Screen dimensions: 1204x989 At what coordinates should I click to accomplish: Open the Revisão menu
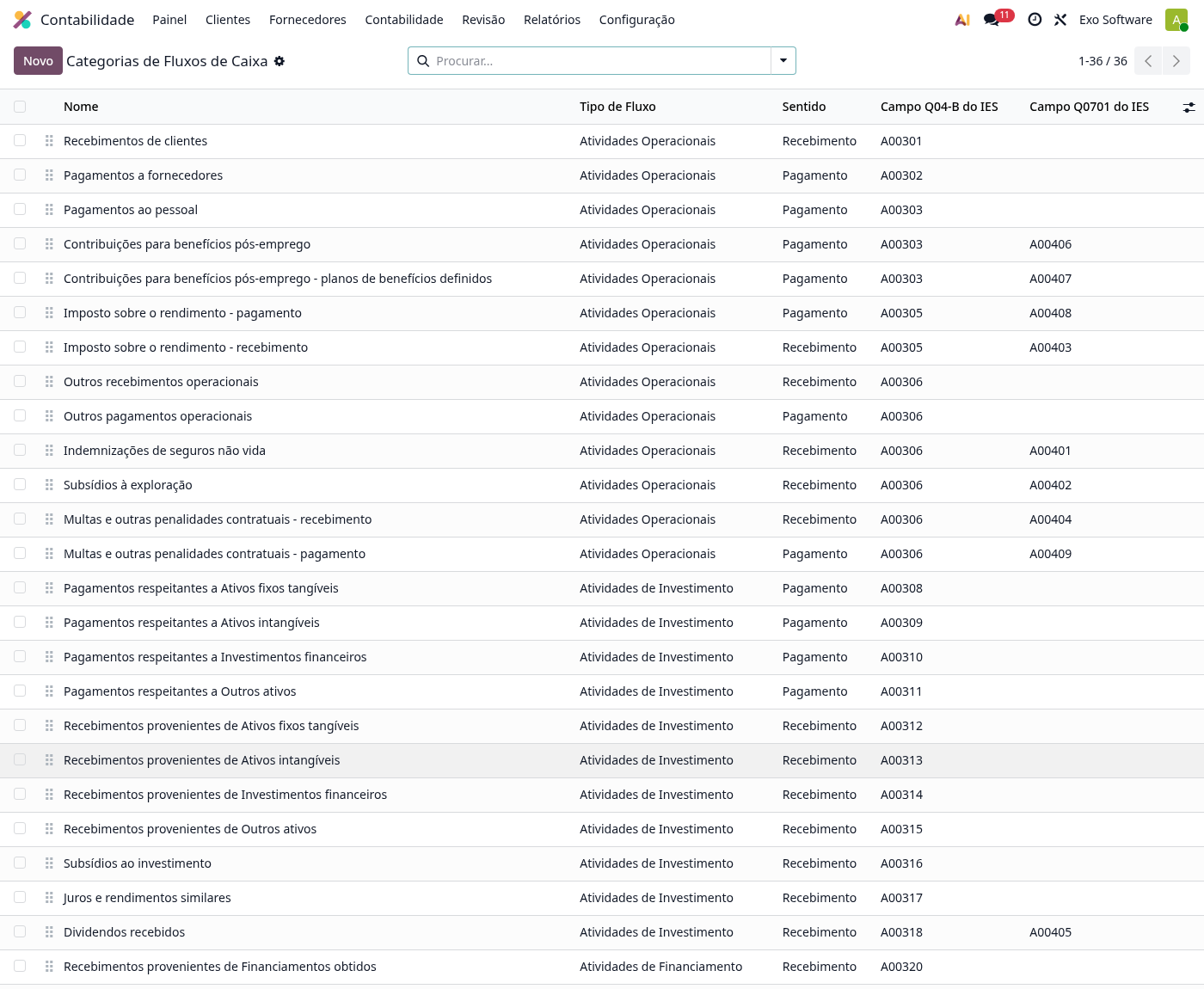[483, 20]
